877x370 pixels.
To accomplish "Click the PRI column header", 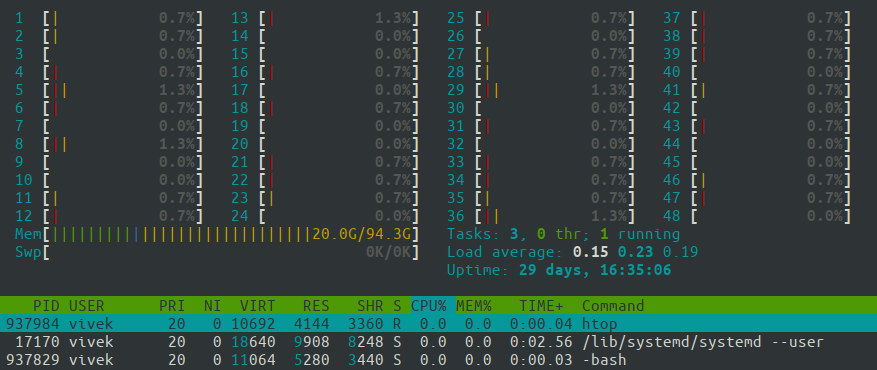I will pos(172,306).
